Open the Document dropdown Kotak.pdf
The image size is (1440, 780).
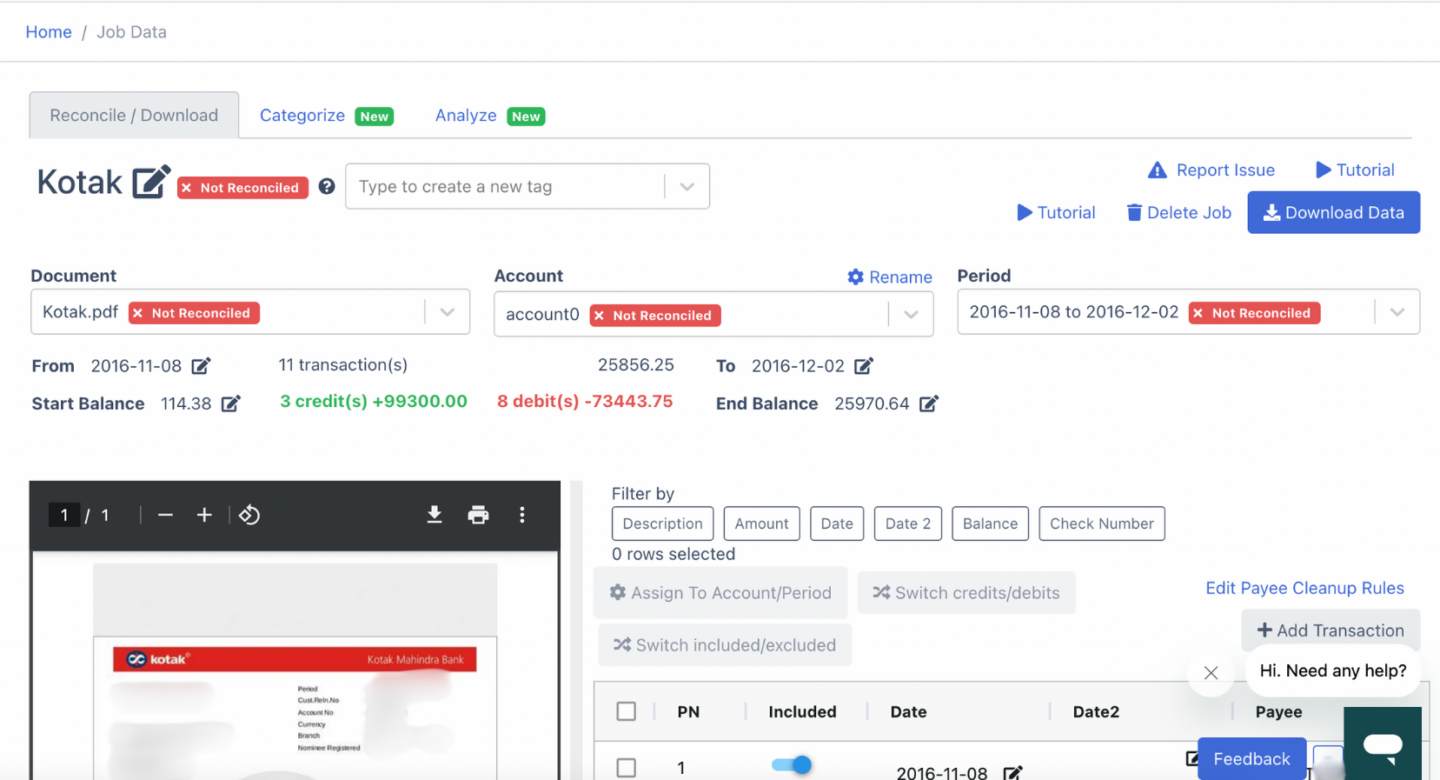[x=250, y=313]
